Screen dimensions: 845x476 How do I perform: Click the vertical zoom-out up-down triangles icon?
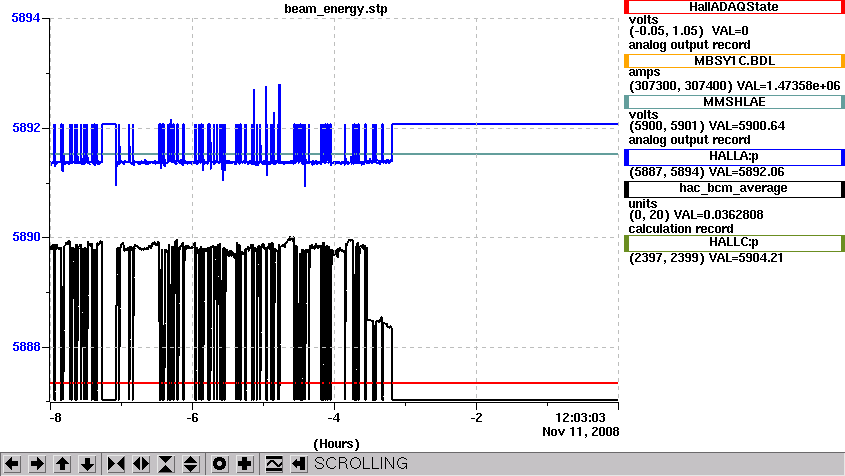(x=191, y=464)
